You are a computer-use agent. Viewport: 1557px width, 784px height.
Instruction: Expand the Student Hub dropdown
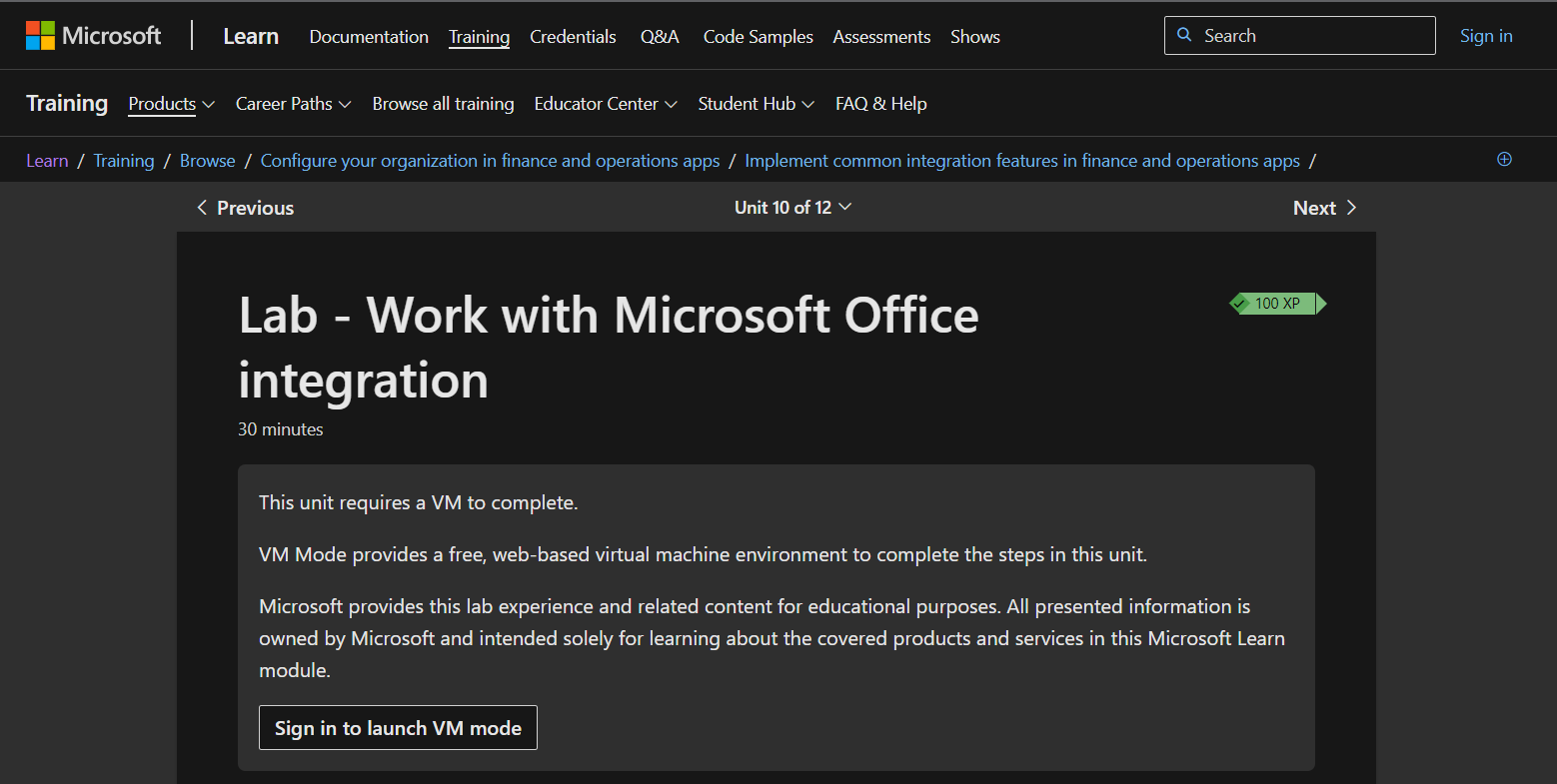757,104
